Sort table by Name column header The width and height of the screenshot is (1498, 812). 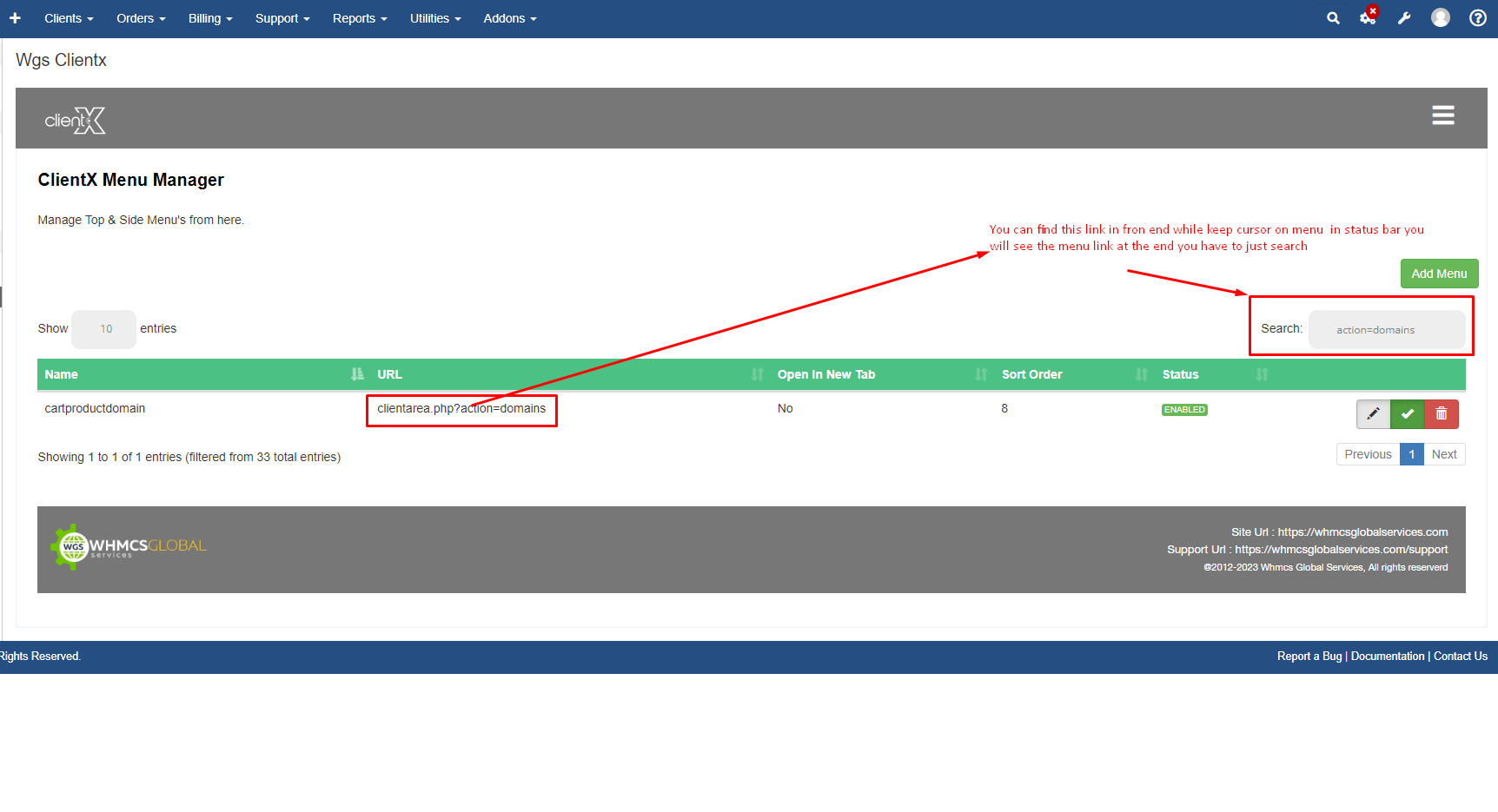(62, 374)
